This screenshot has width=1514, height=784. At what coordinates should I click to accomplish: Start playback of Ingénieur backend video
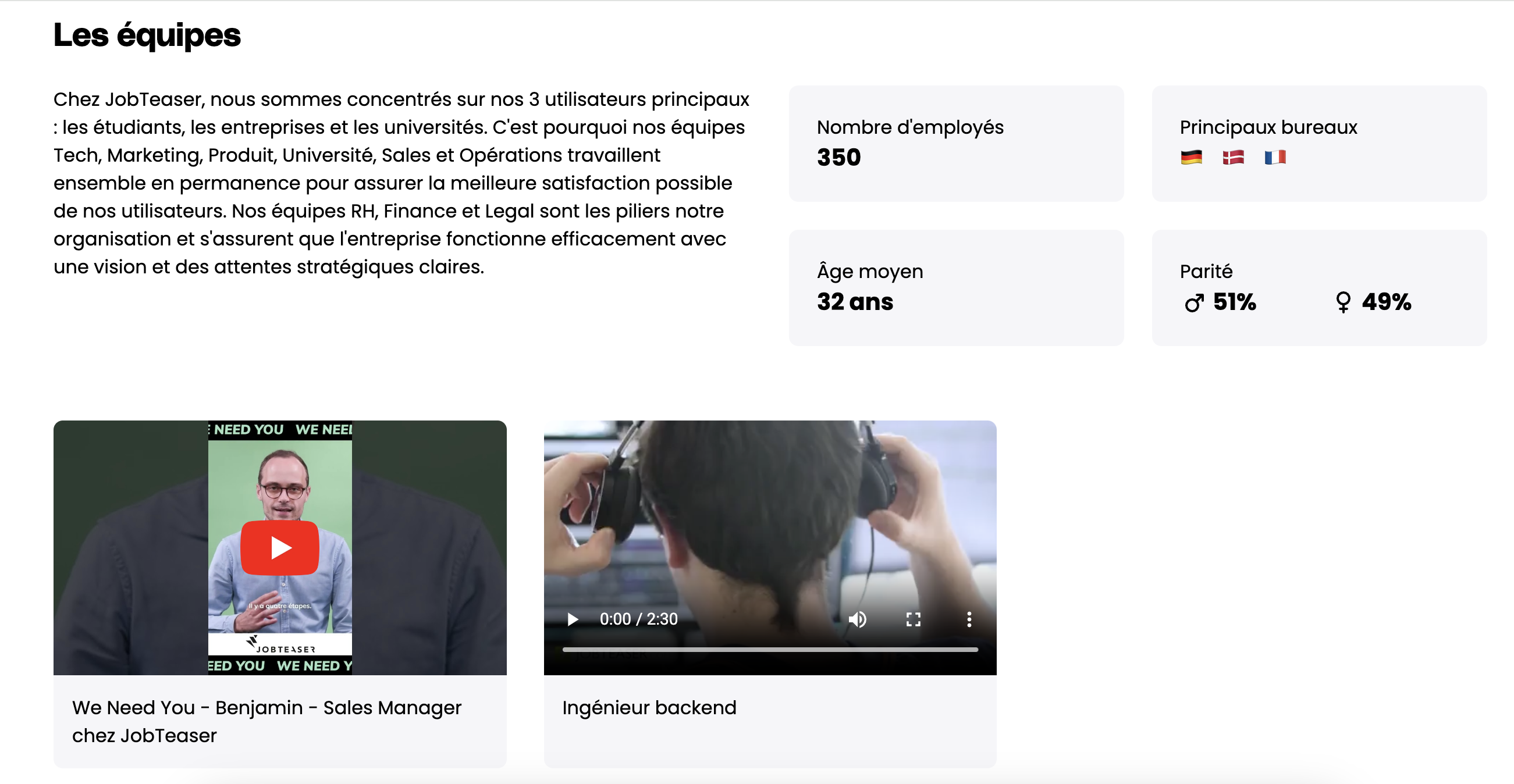(573, 619)
